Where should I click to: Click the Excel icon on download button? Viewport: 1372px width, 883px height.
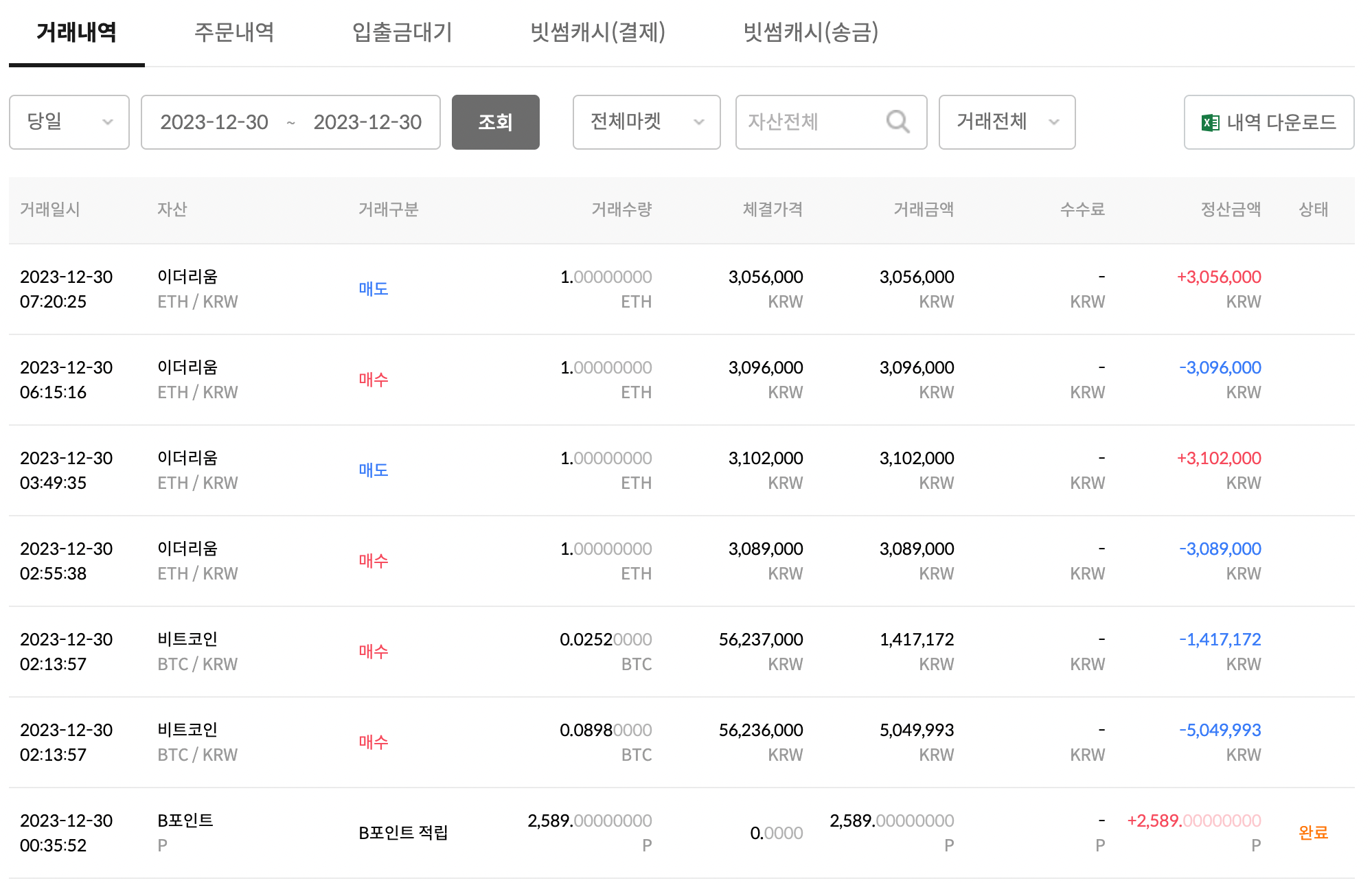click(1210, 123)
